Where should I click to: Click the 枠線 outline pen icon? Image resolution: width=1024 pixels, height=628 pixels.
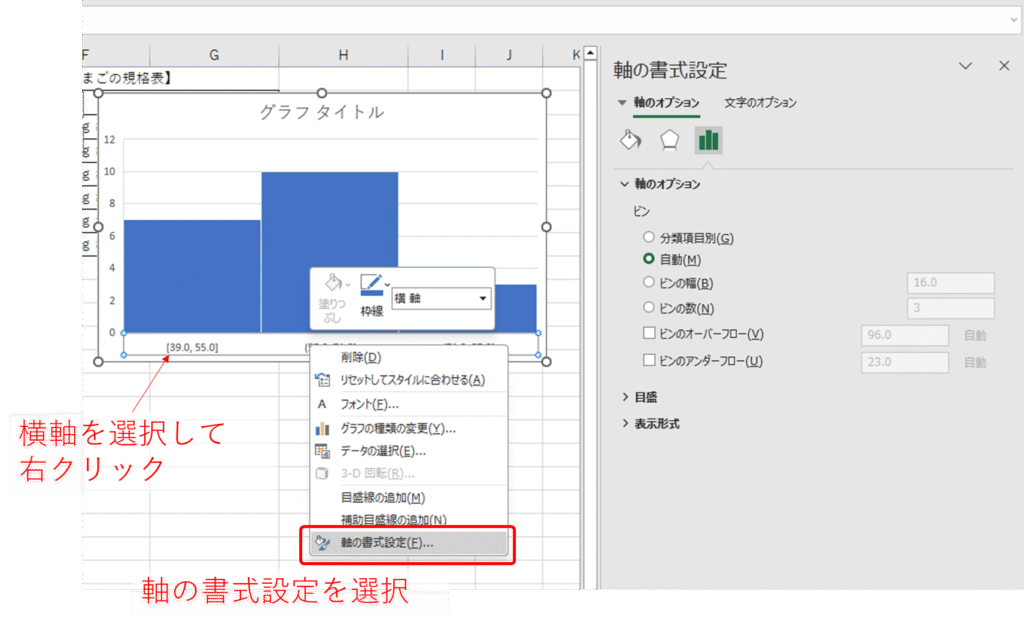(372, 286)
